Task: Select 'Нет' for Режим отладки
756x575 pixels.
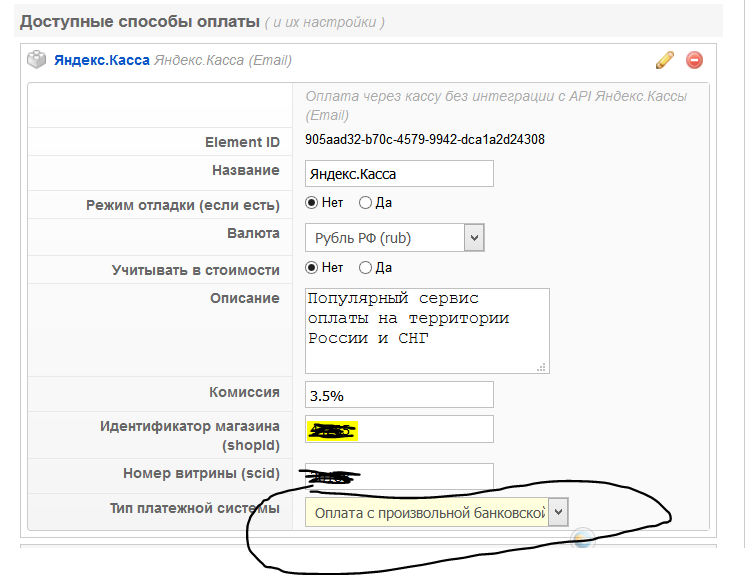Action: 312,203
